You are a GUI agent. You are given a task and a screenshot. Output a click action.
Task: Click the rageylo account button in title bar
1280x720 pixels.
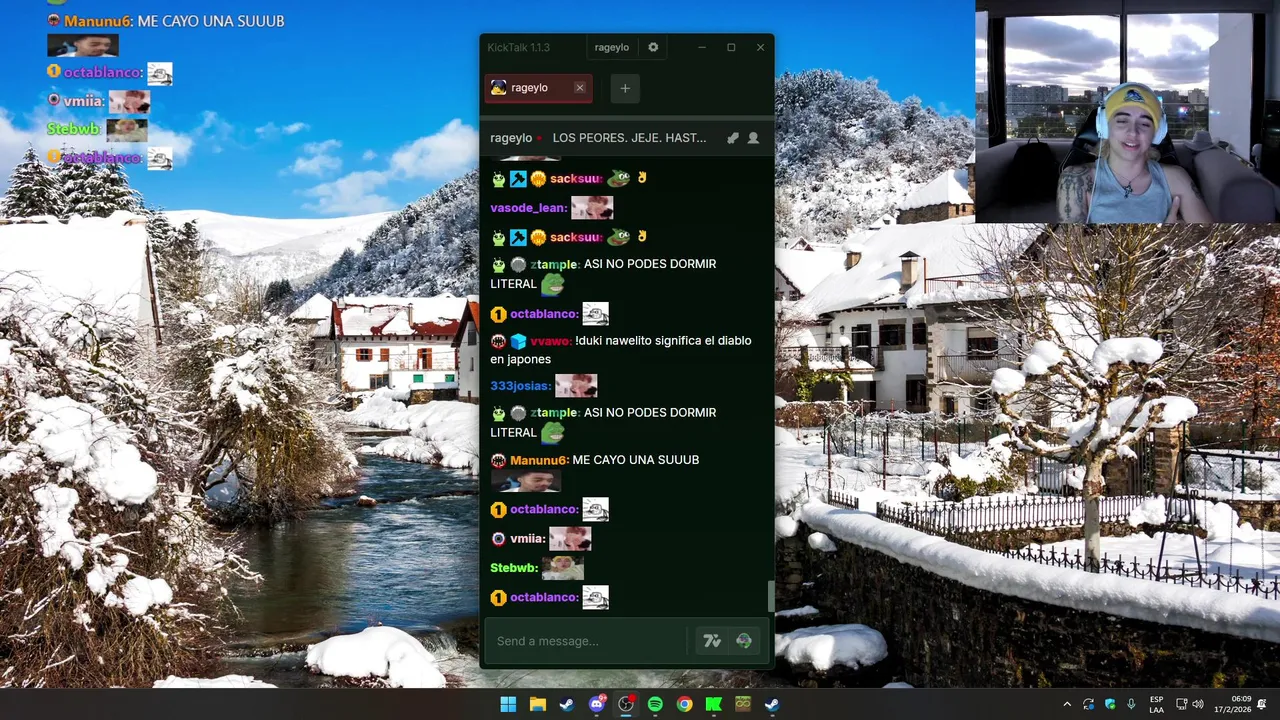pos(611,47)
